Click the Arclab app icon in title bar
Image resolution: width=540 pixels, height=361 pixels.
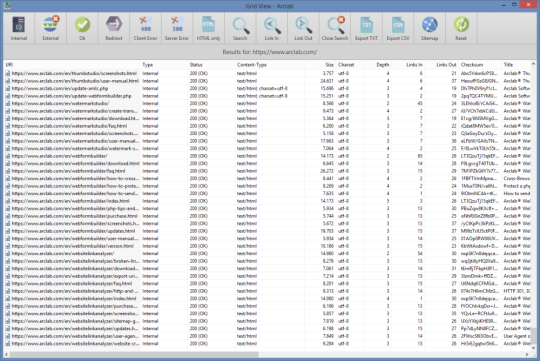(7, 6)
